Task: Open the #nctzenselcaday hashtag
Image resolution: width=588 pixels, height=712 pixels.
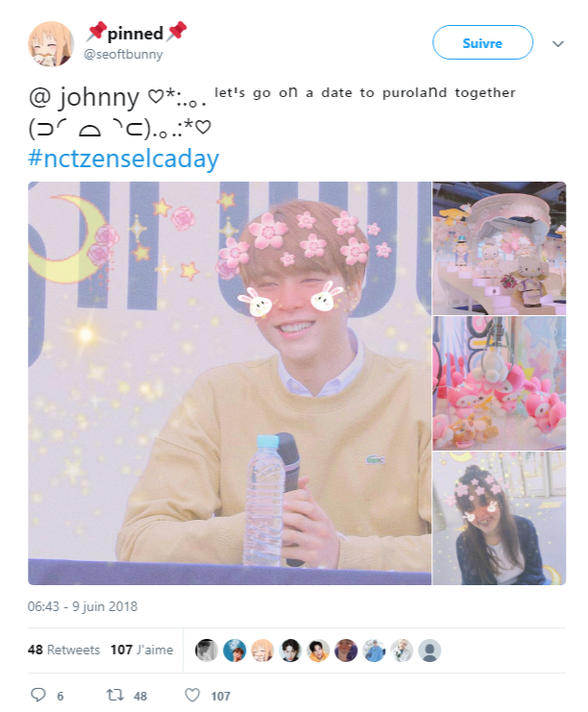Action: click(x=124, y=159)
